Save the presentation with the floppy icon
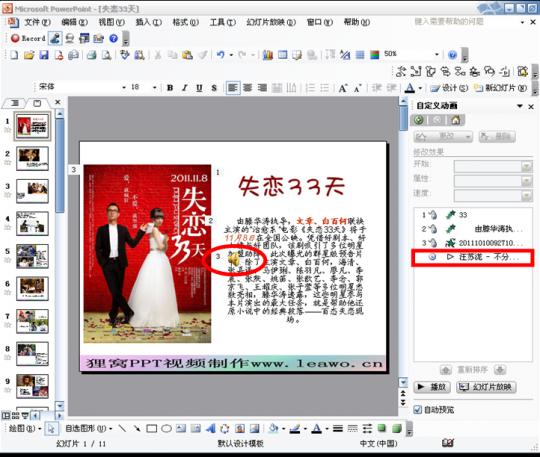This screenshot has width=540, height=457. 44,55
